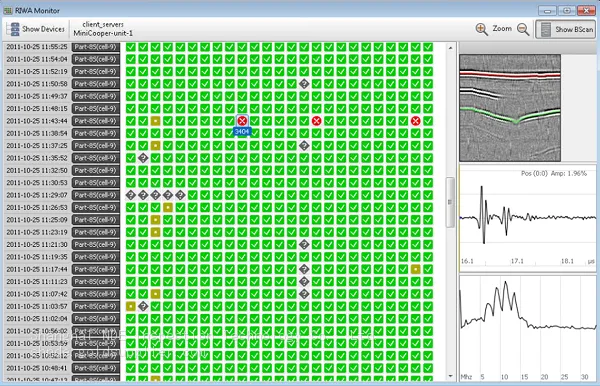Image resolution: width=600 pixels, height=386 pixels.
Task: Click the Part-8S(cell-9) label in 11:49:37 row
Action: click(x=95, y=96)
